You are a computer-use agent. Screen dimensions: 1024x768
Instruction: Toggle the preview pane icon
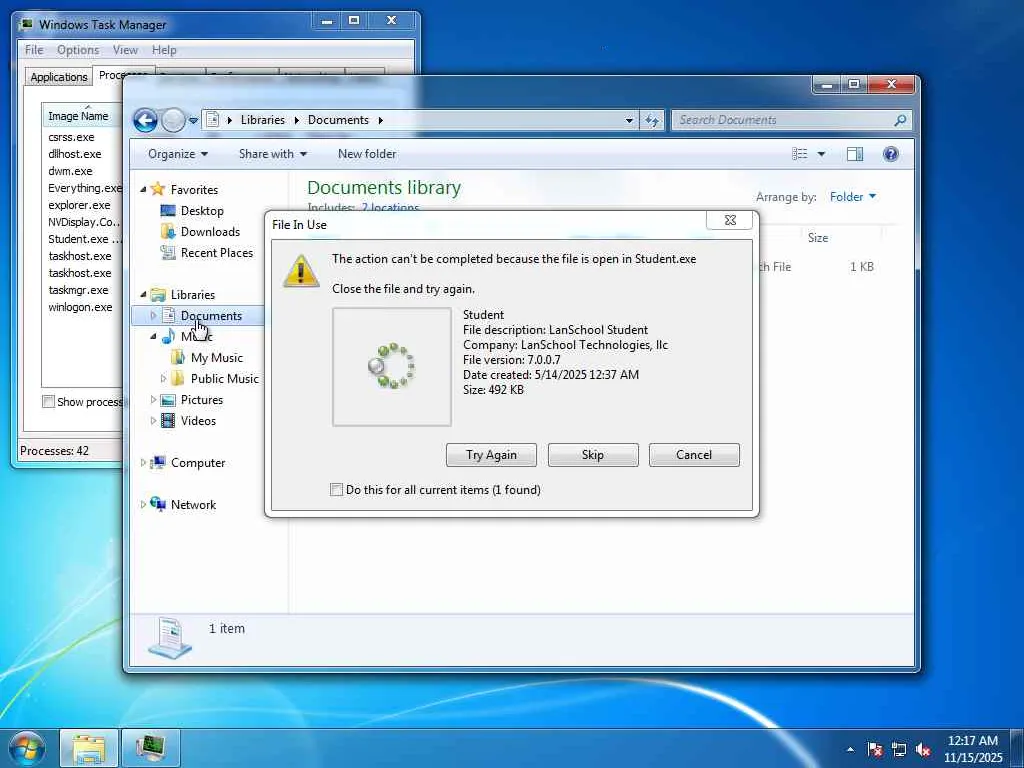point(855,154)
